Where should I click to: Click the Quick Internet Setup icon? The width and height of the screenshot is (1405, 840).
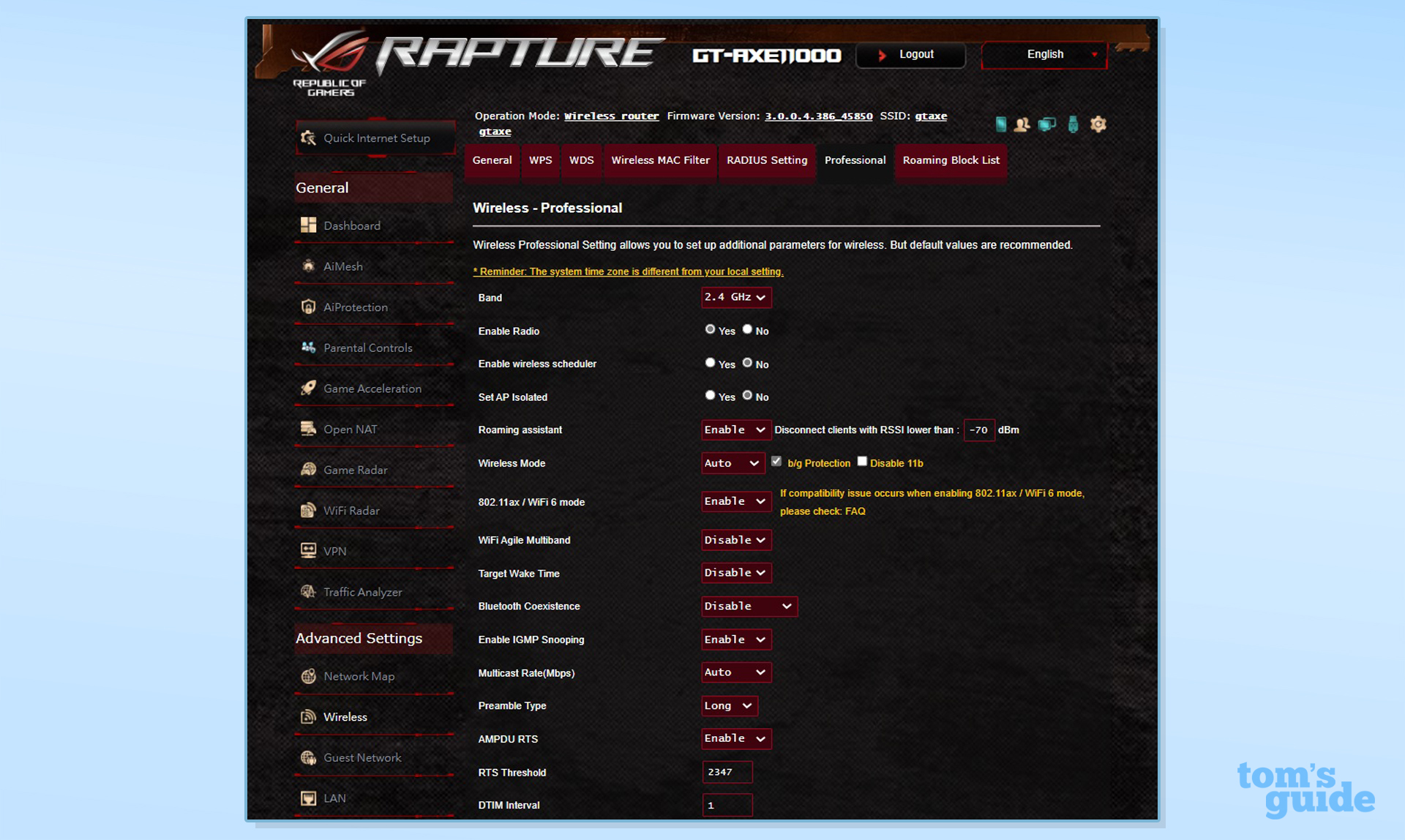pyautogui.click(x=308, y=138)
